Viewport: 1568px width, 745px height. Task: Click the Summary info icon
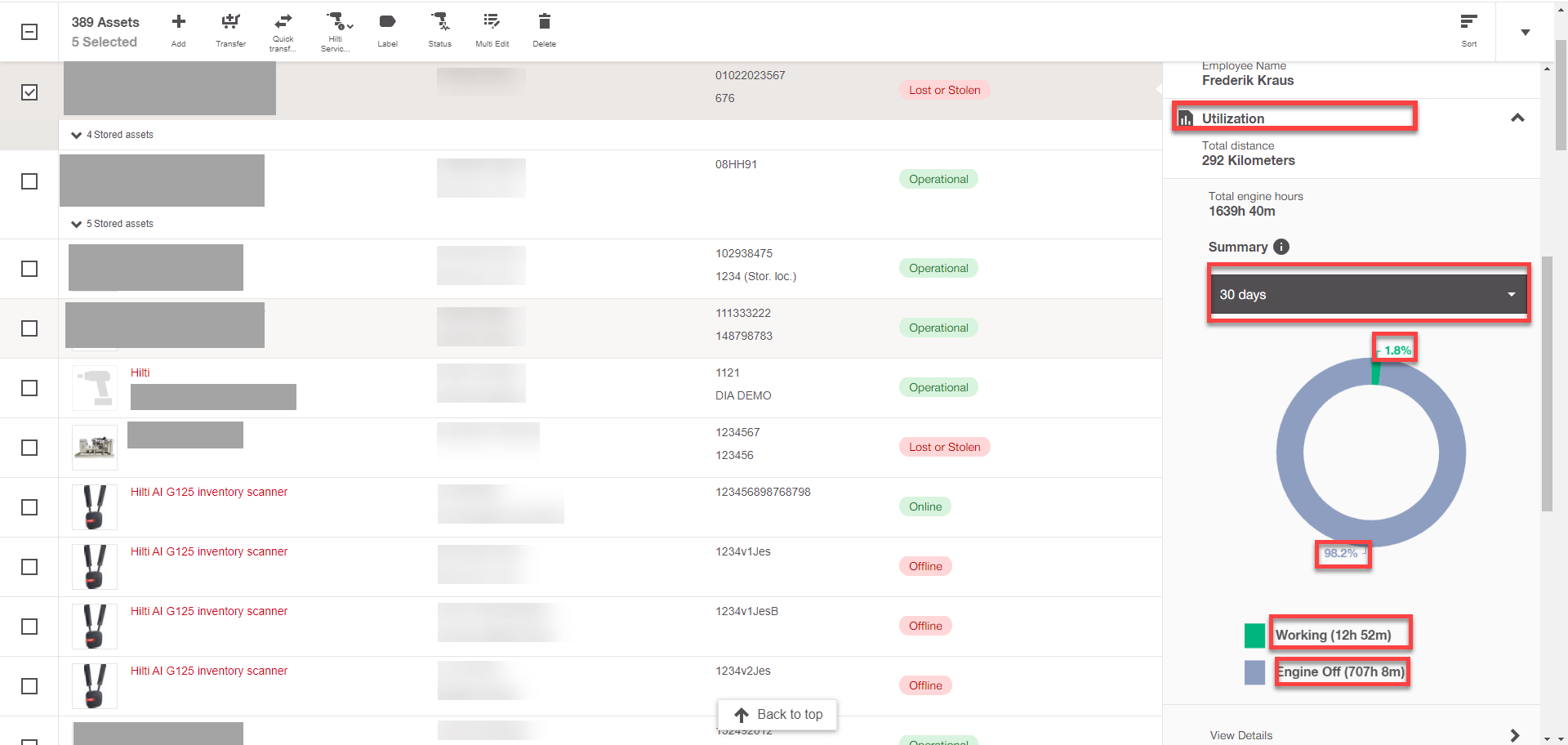[x=1281, y=247]
